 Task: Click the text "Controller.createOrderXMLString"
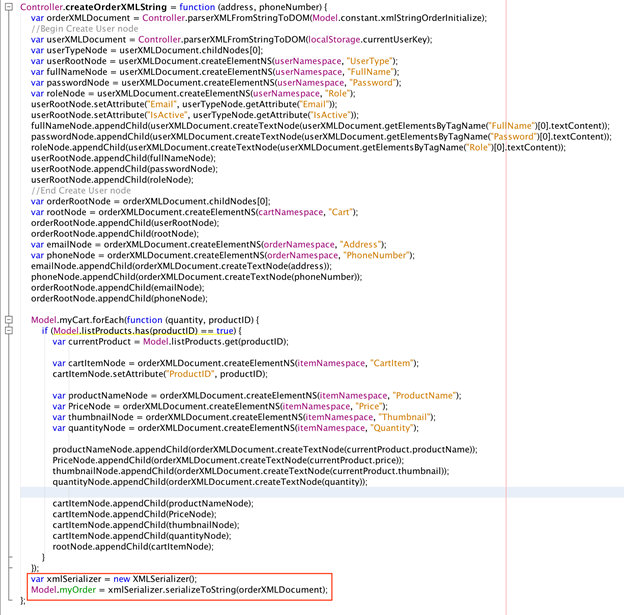click(x=93, y=7)
